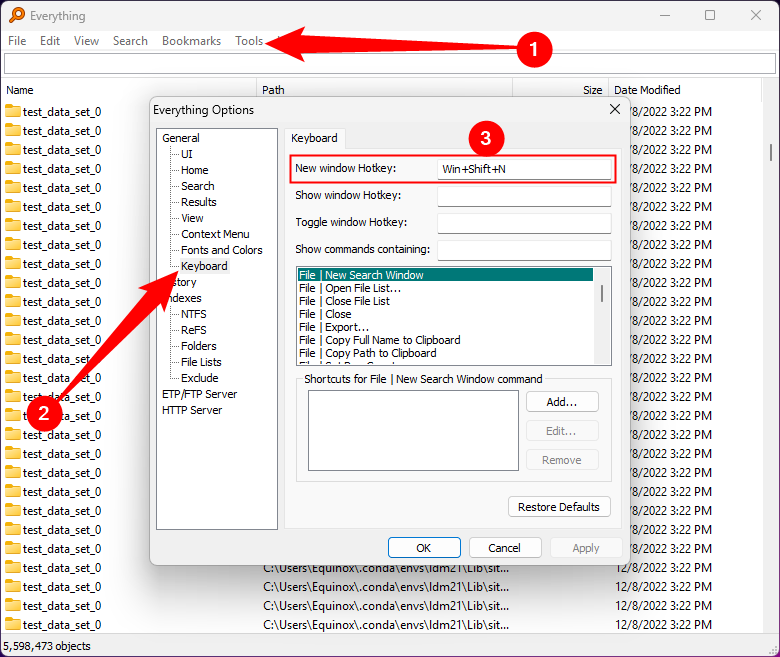Viewport: 780px width, 657px height.
Task: Click the New window Hotkey field
Action: [524, 169]
